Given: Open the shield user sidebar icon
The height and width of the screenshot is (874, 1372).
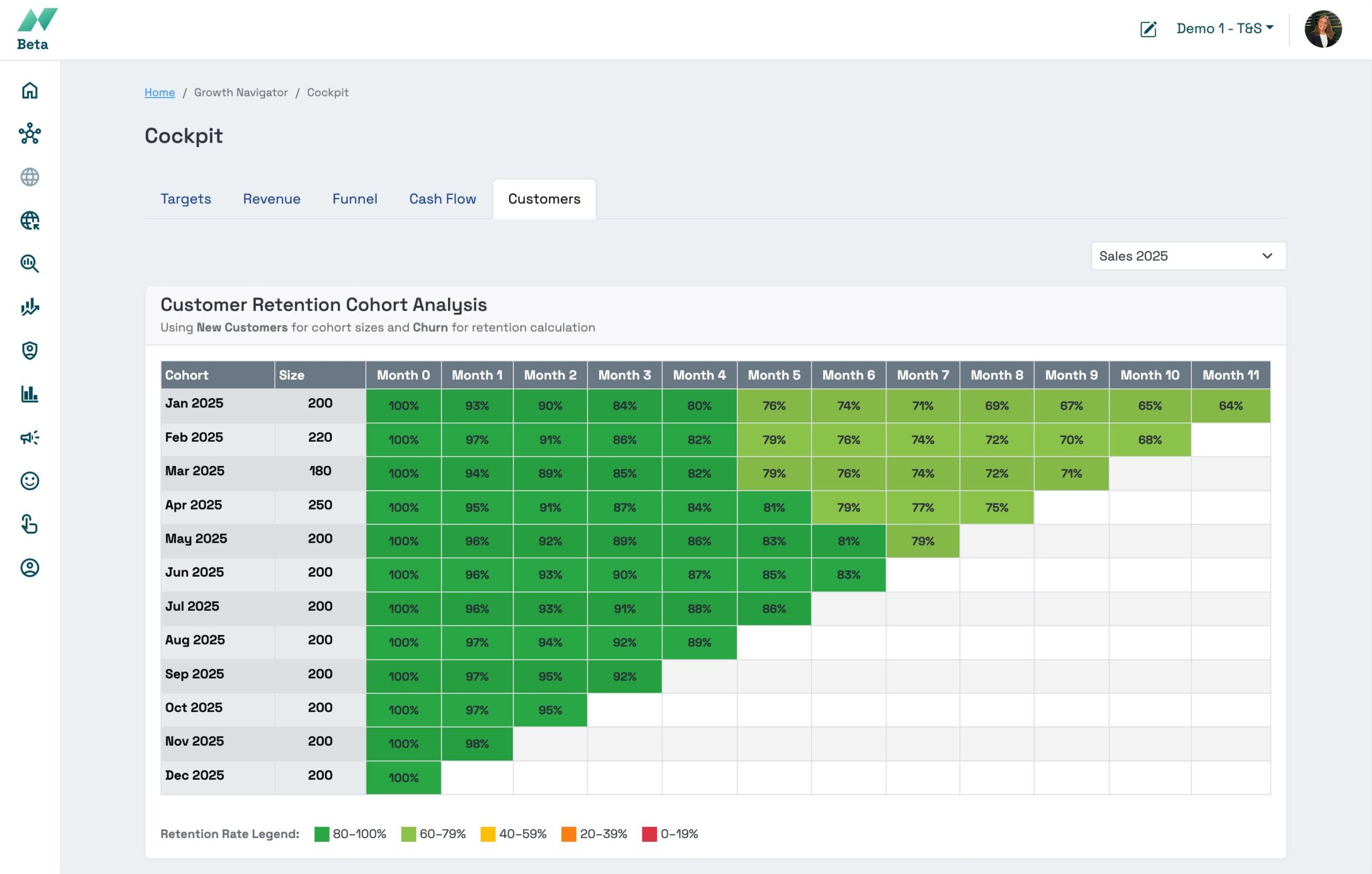Looking at the screenshot, I should (x=29, y=351).
